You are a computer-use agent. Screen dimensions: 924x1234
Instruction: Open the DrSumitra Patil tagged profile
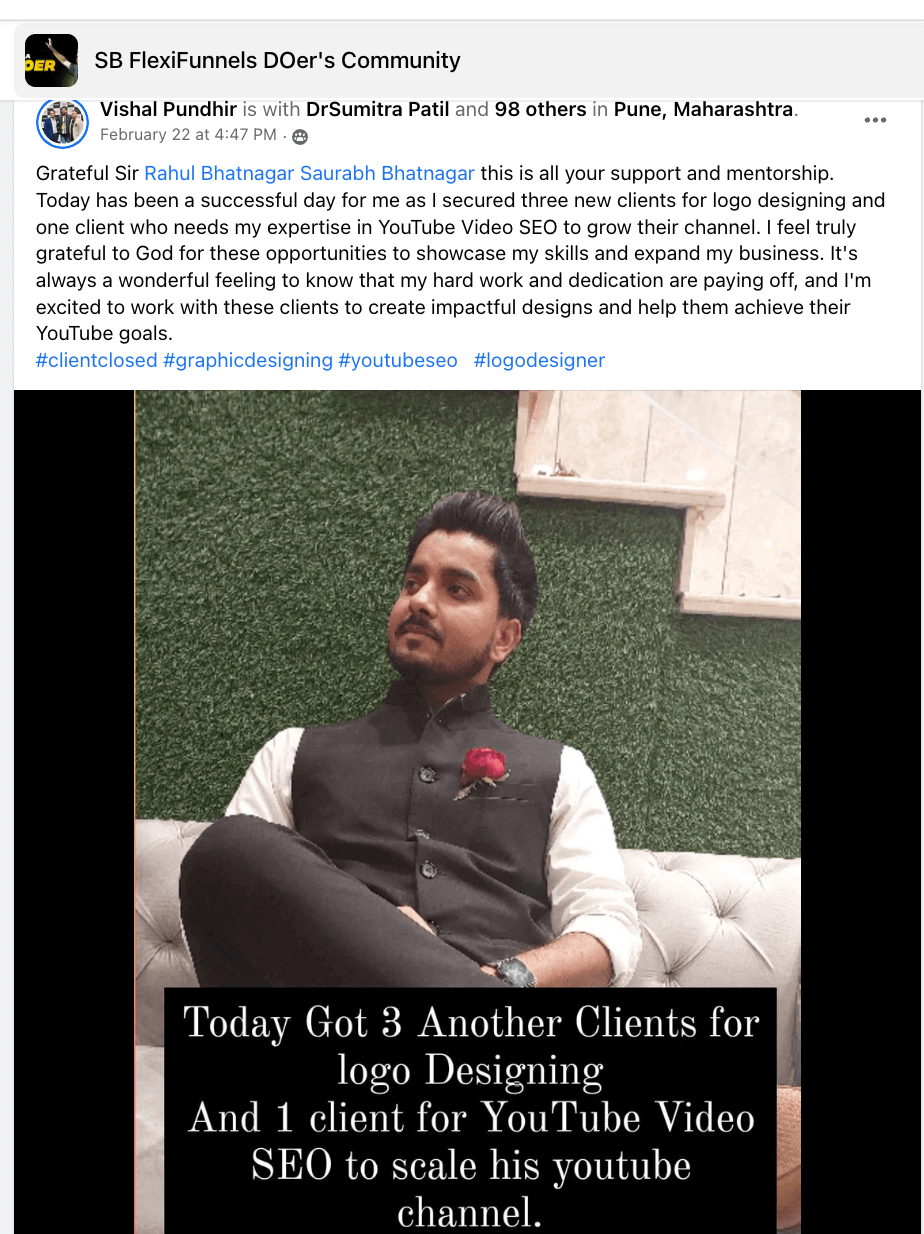pyautogui.click(x=377, y=109)
